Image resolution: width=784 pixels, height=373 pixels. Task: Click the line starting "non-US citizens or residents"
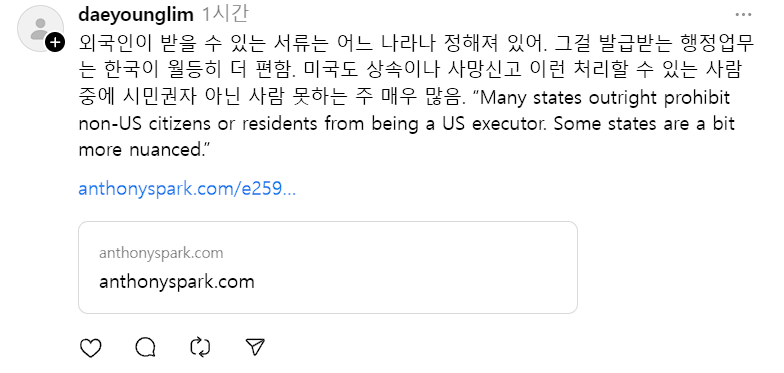coord(406,124)
